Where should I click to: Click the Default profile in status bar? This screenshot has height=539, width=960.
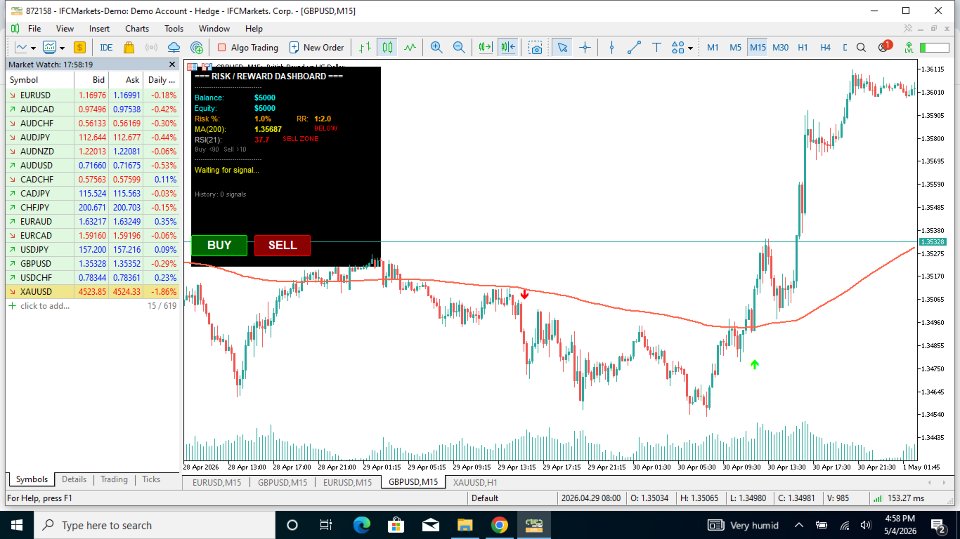(x=485, y=498)
